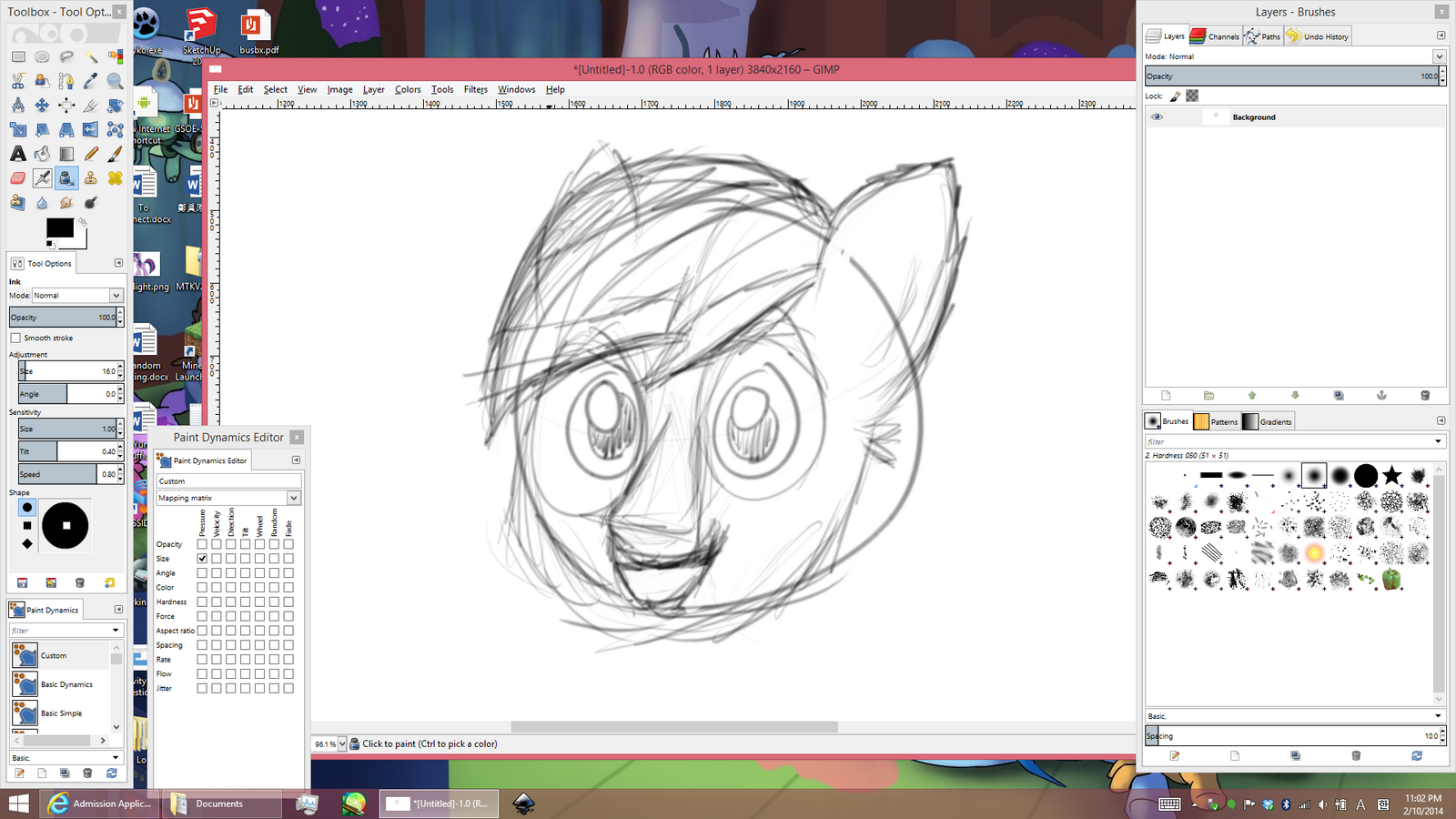Viewport: 1456px width, 819px height.
Task: Adjust the tool Opacity slider
Action: [62, 317]
